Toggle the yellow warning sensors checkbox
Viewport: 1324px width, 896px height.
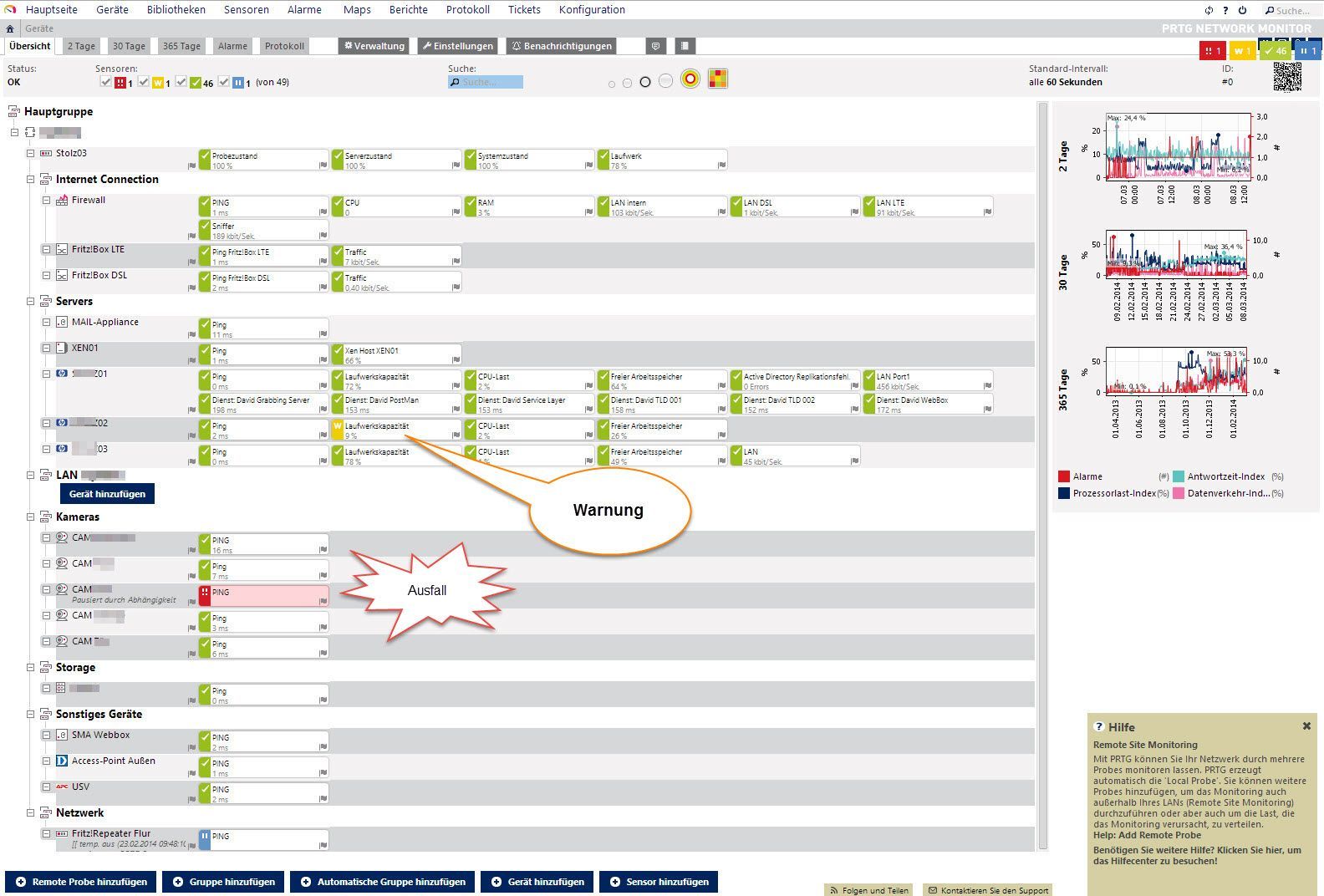coord(144,82)
